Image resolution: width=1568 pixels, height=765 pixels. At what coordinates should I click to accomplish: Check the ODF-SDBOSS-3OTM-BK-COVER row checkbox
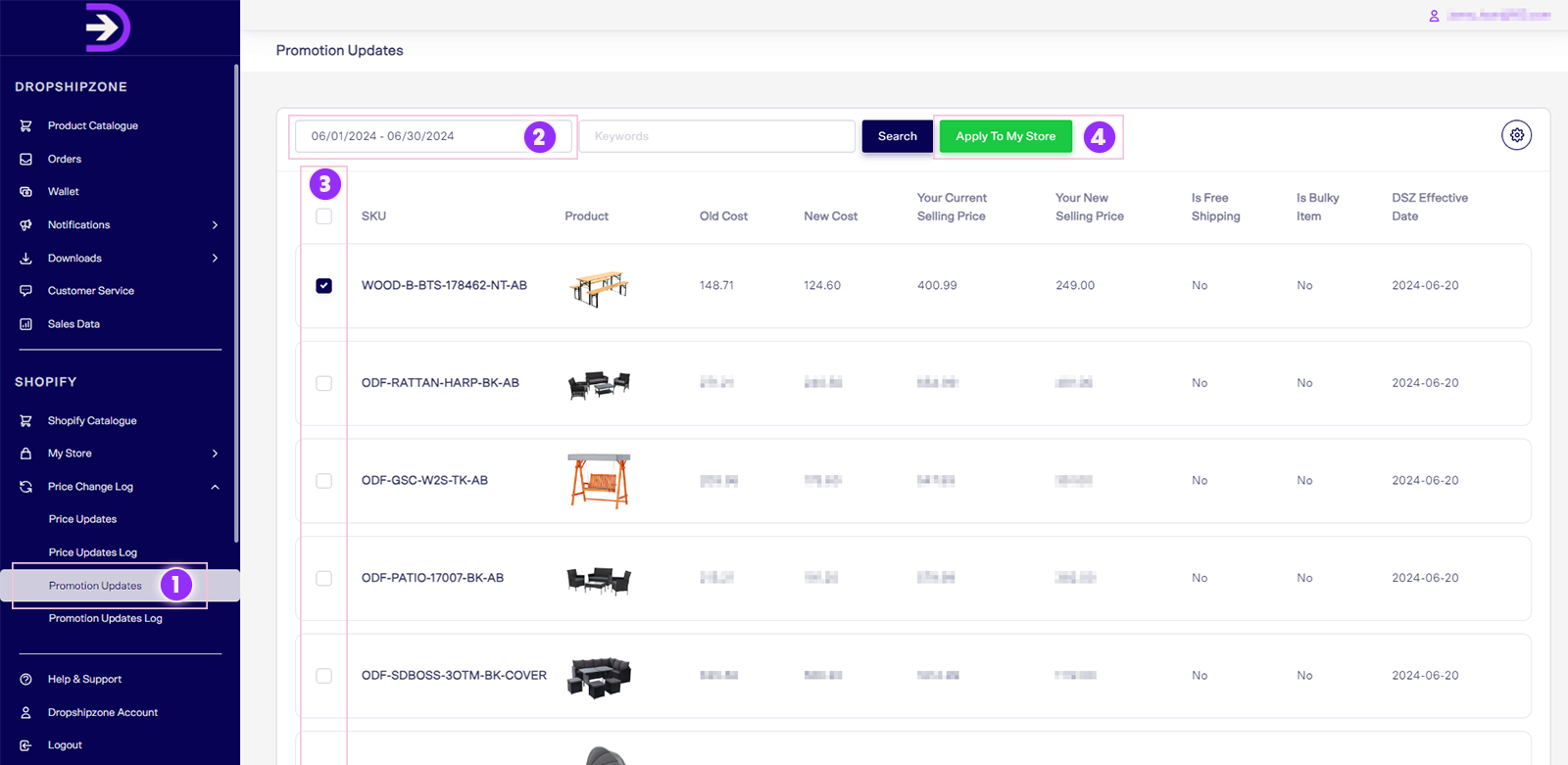[x=324, y=676]
